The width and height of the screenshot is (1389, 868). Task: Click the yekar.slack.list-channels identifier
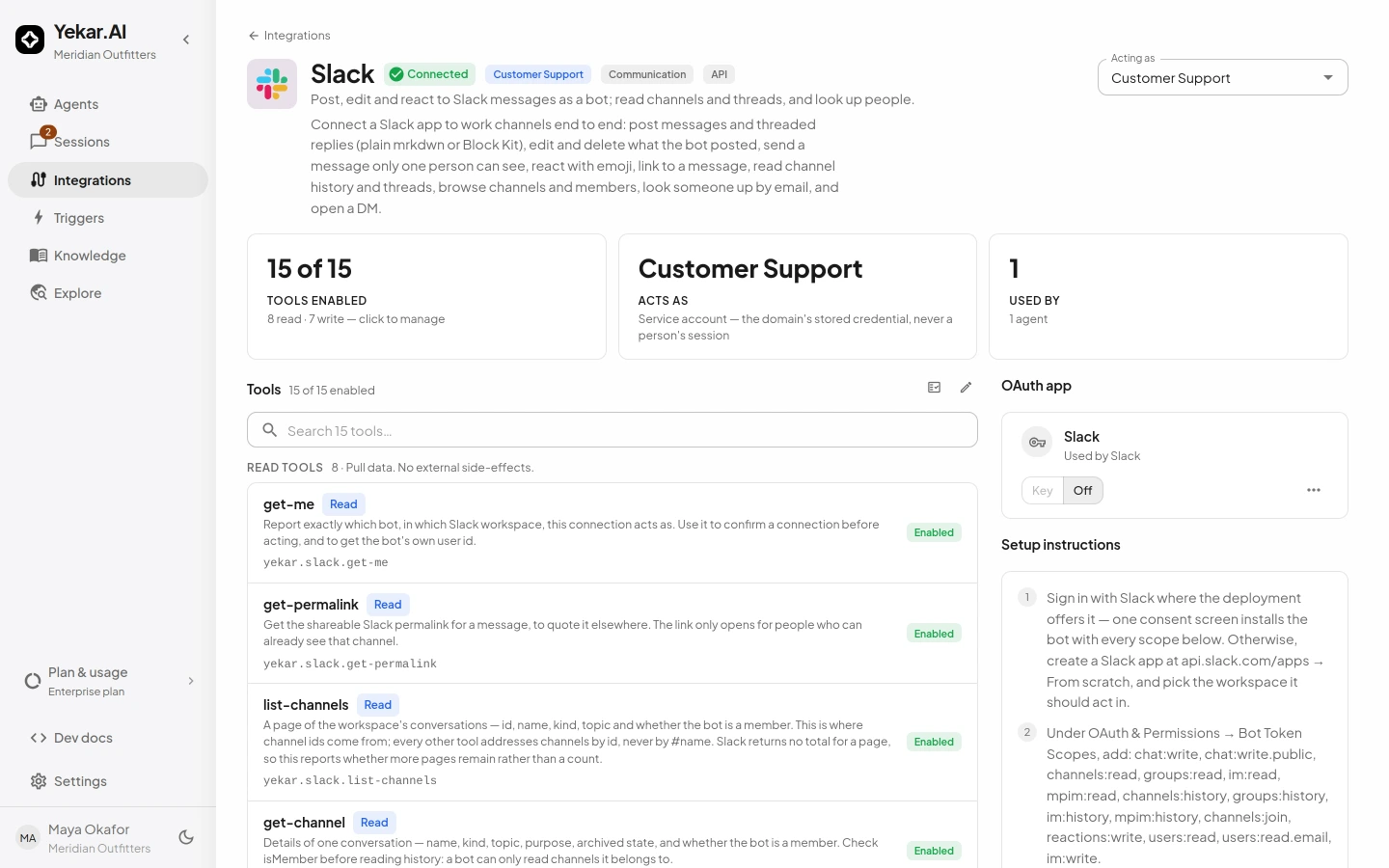tap(350, 780)
